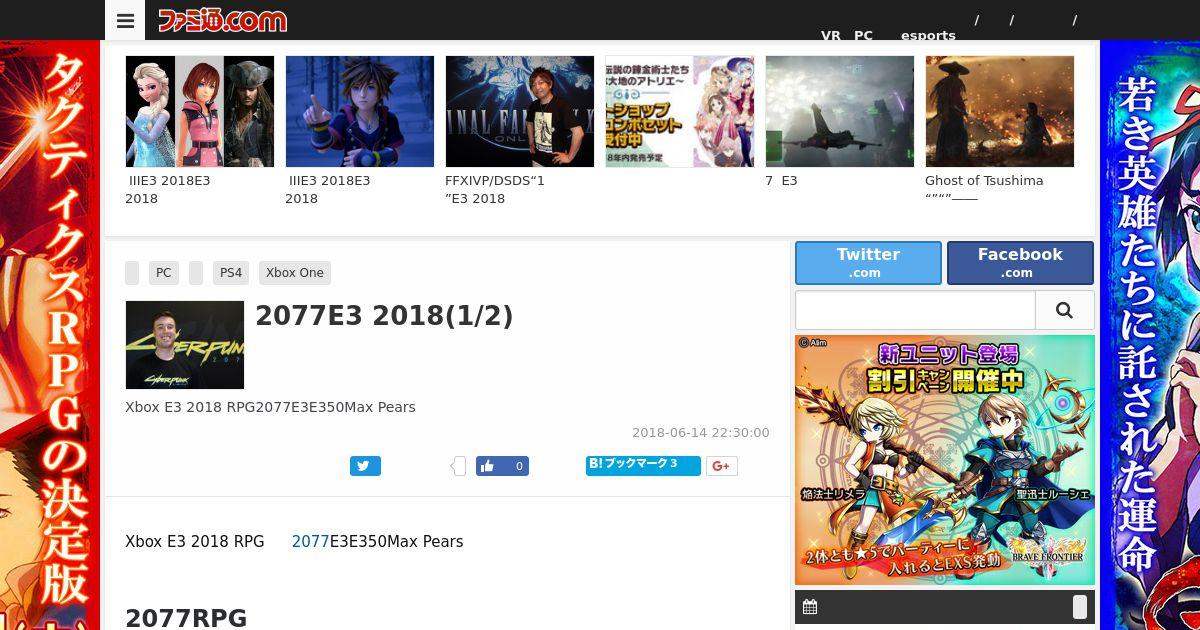Open the right side hero banner ad
This screenshot has height=630, width=1200.
click(1150, 335)
